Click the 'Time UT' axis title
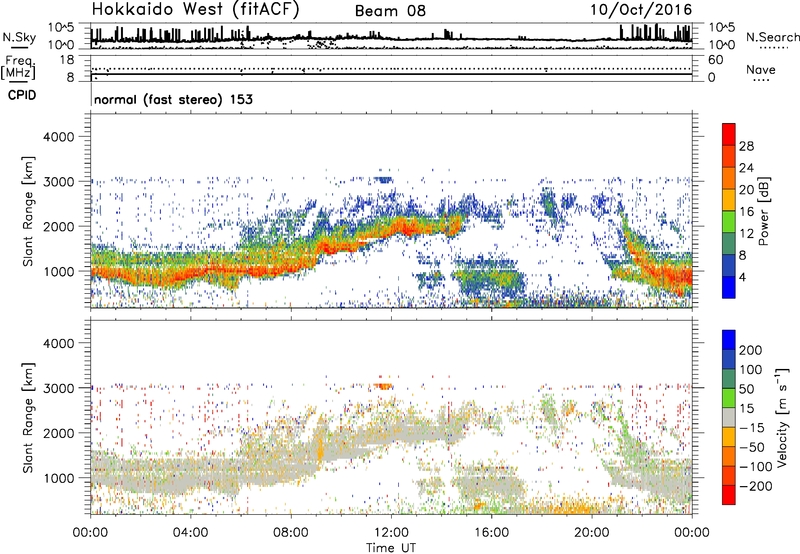 click(391, 548)
